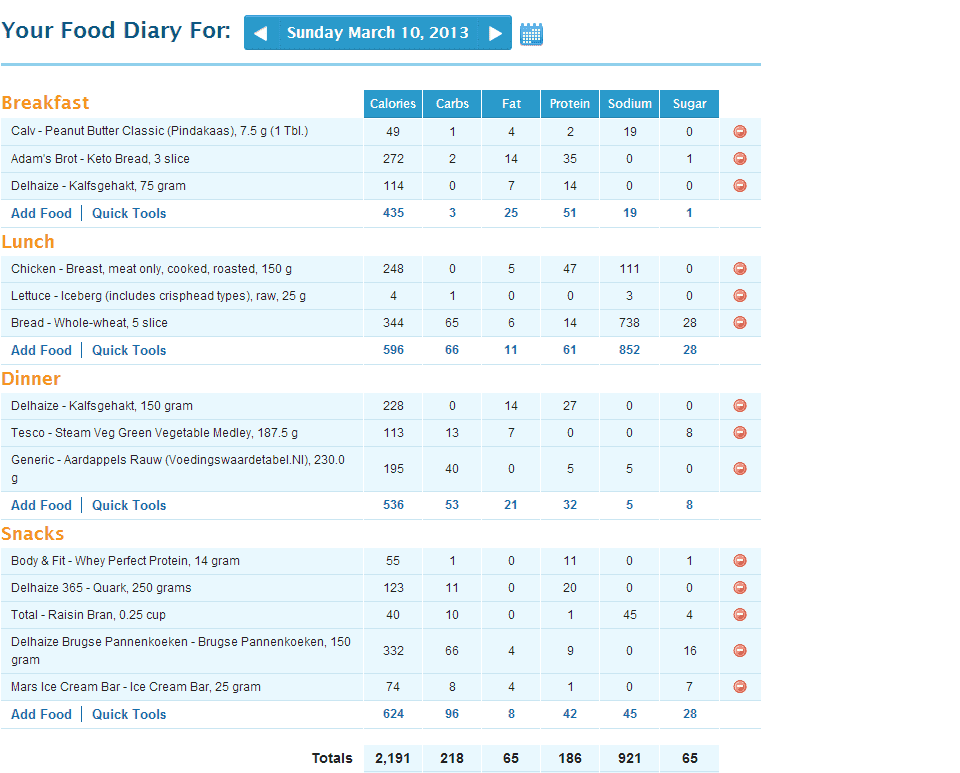Click the Calories column header

393,104
